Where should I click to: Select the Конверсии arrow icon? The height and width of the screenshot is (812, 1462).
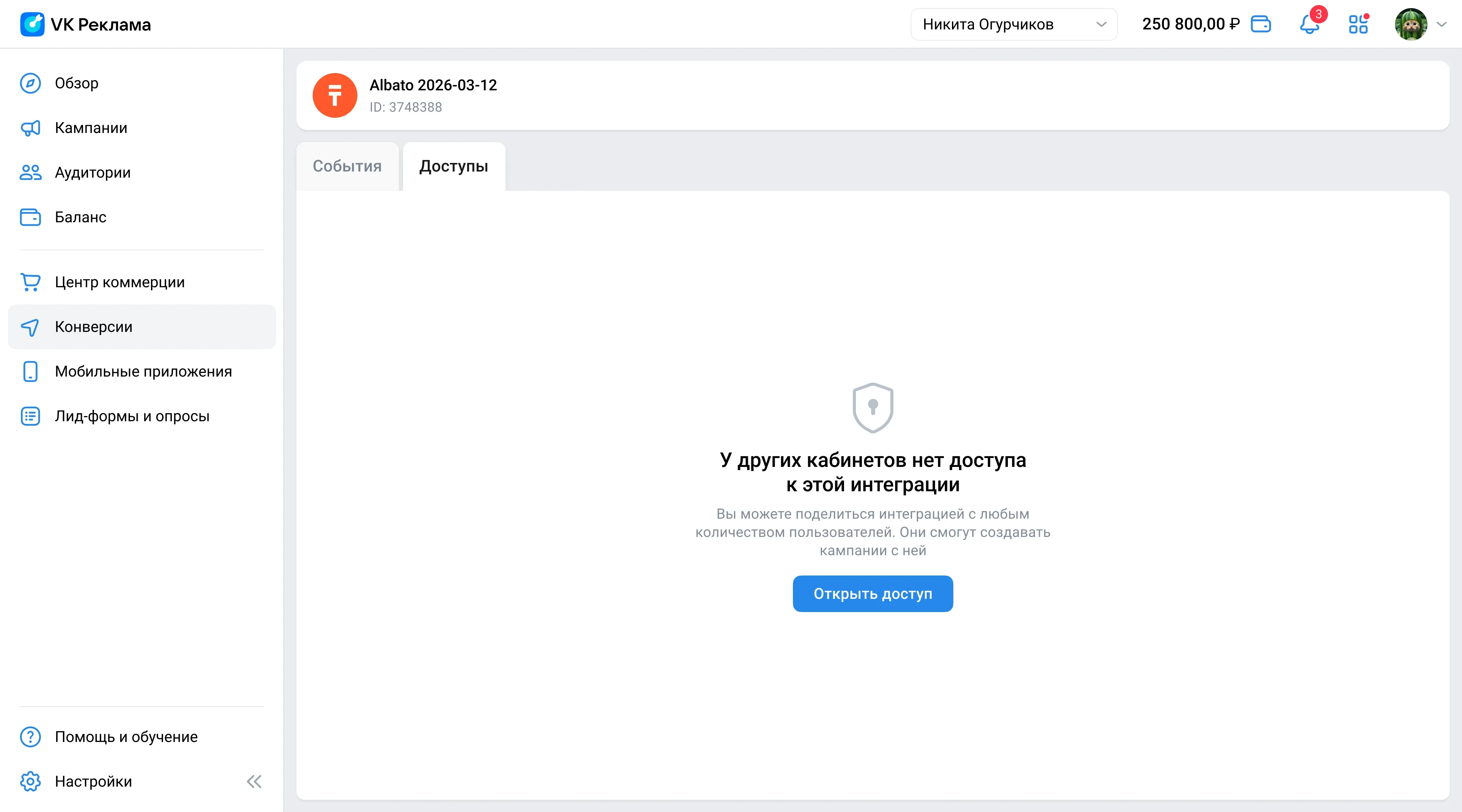click(31, 327)
